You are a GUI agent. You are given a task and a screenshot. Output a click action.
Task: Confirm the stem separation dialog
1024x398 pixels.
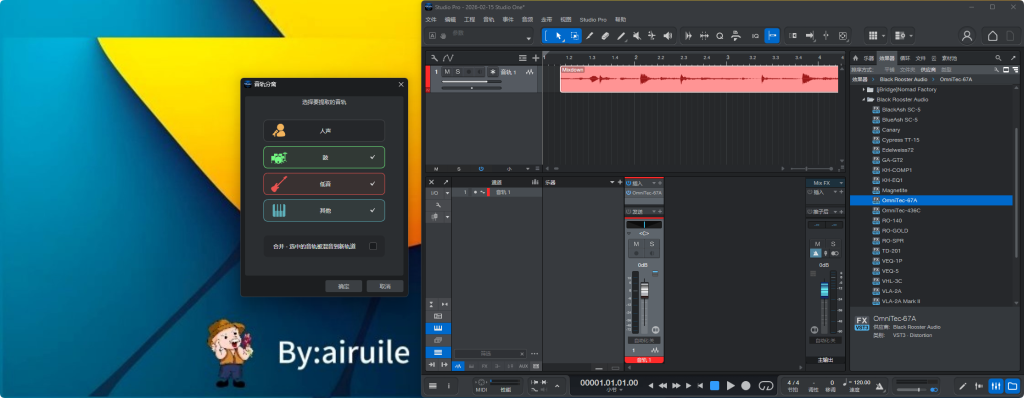click(344, 286)
